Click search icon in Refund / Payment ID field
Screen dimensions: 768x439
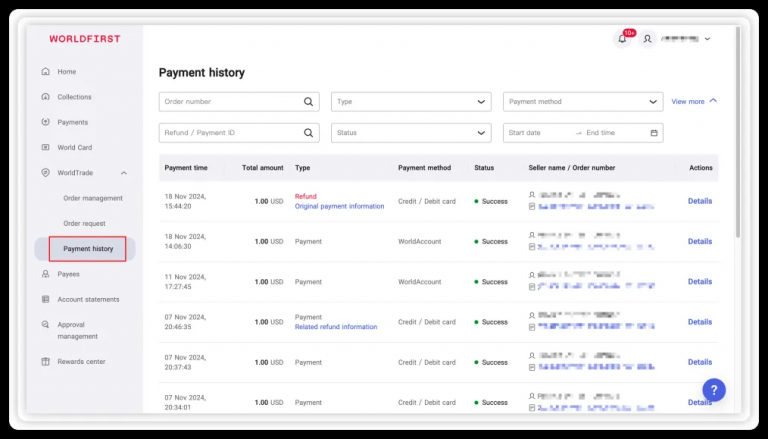tap(308, 133)
